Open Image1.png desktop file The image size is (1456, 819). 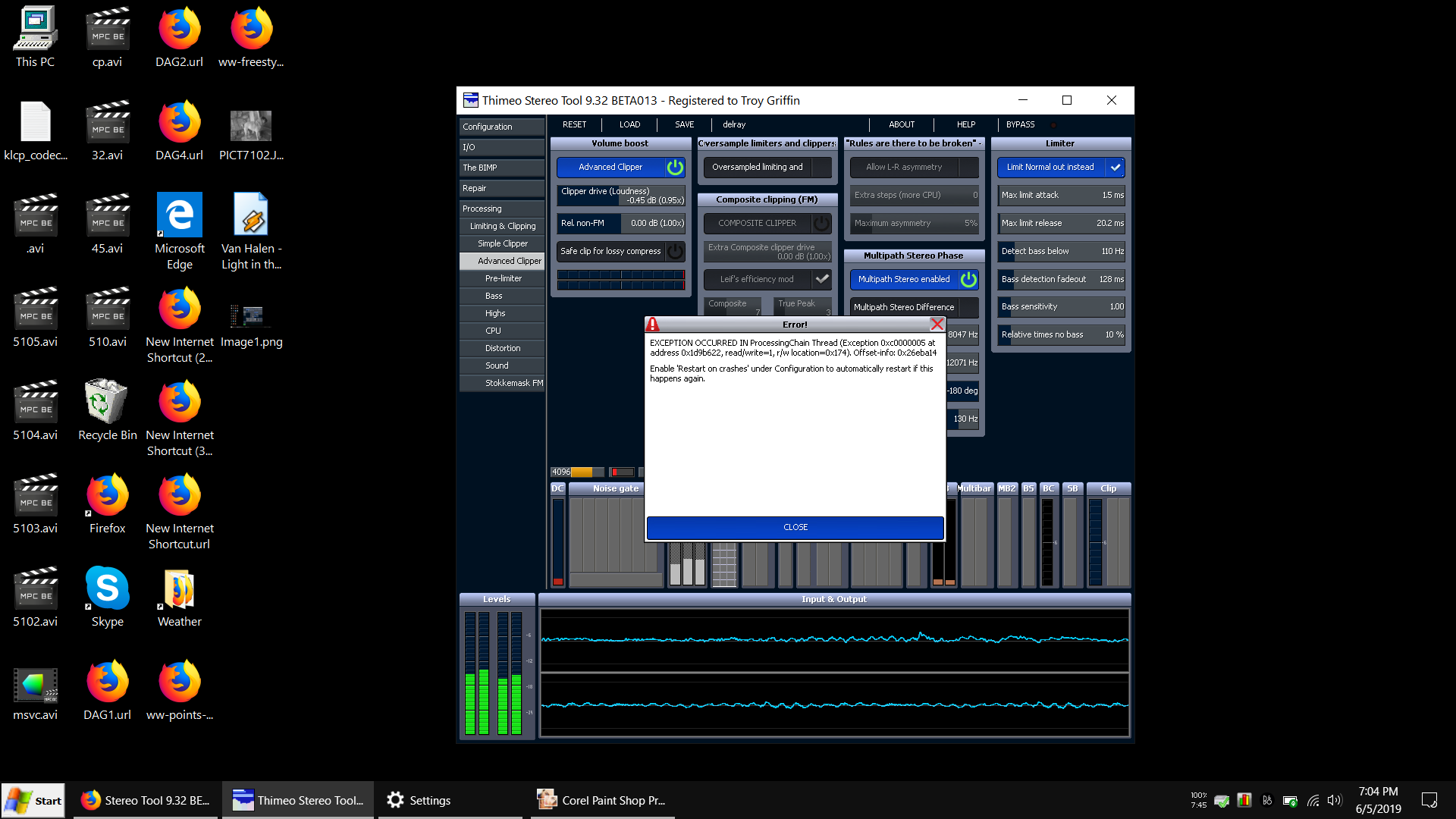coord(252,325)
